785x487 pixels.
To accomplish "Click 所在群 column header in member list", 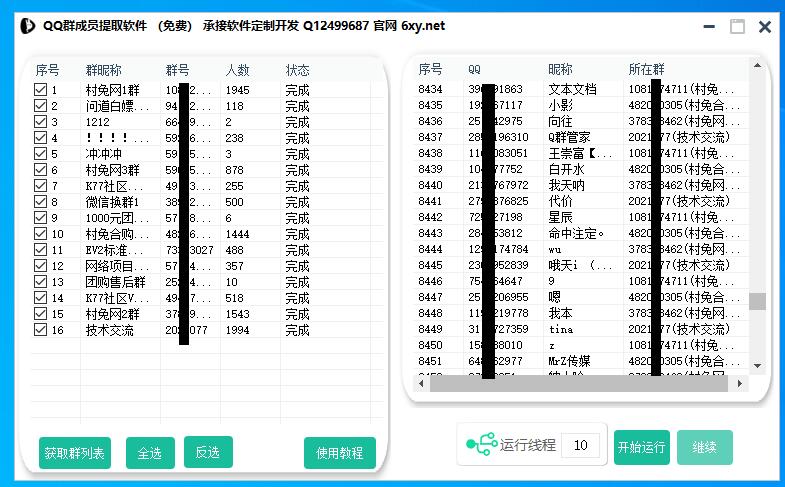I will 647,69.
